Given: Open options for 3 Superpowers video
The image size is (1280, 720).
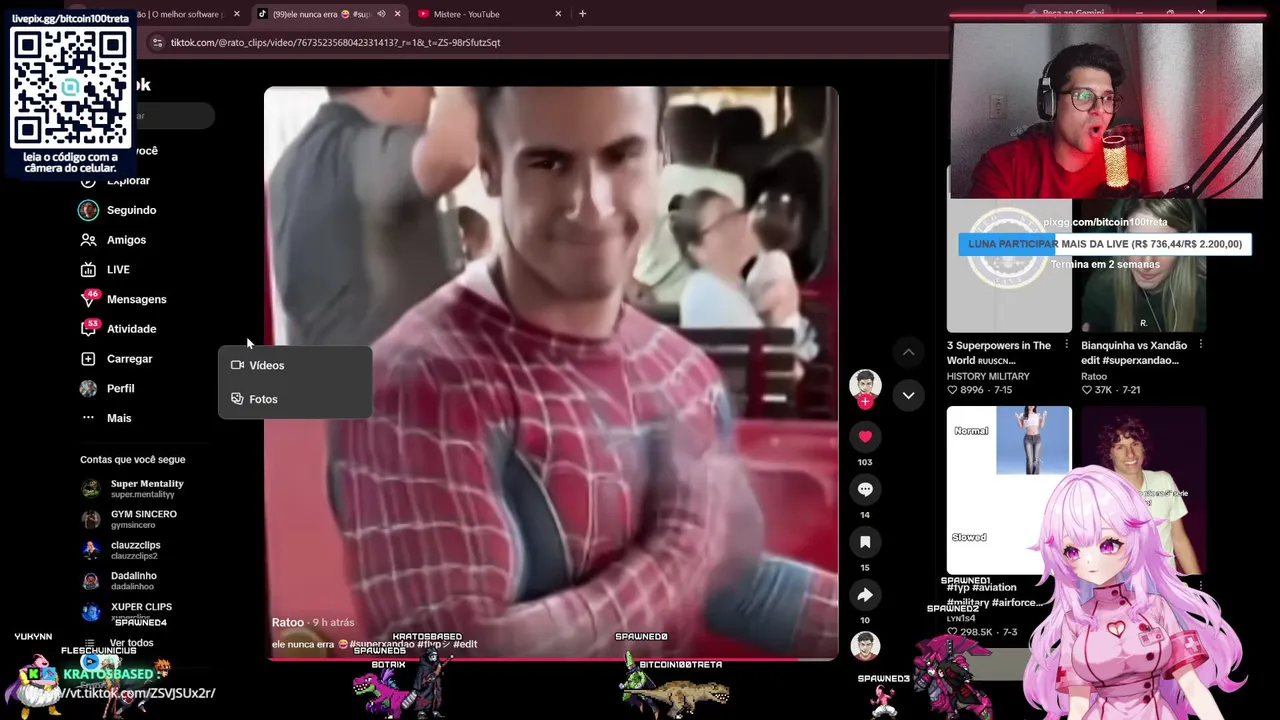Looking at the screenshot, I should (x=1066, y=345).
